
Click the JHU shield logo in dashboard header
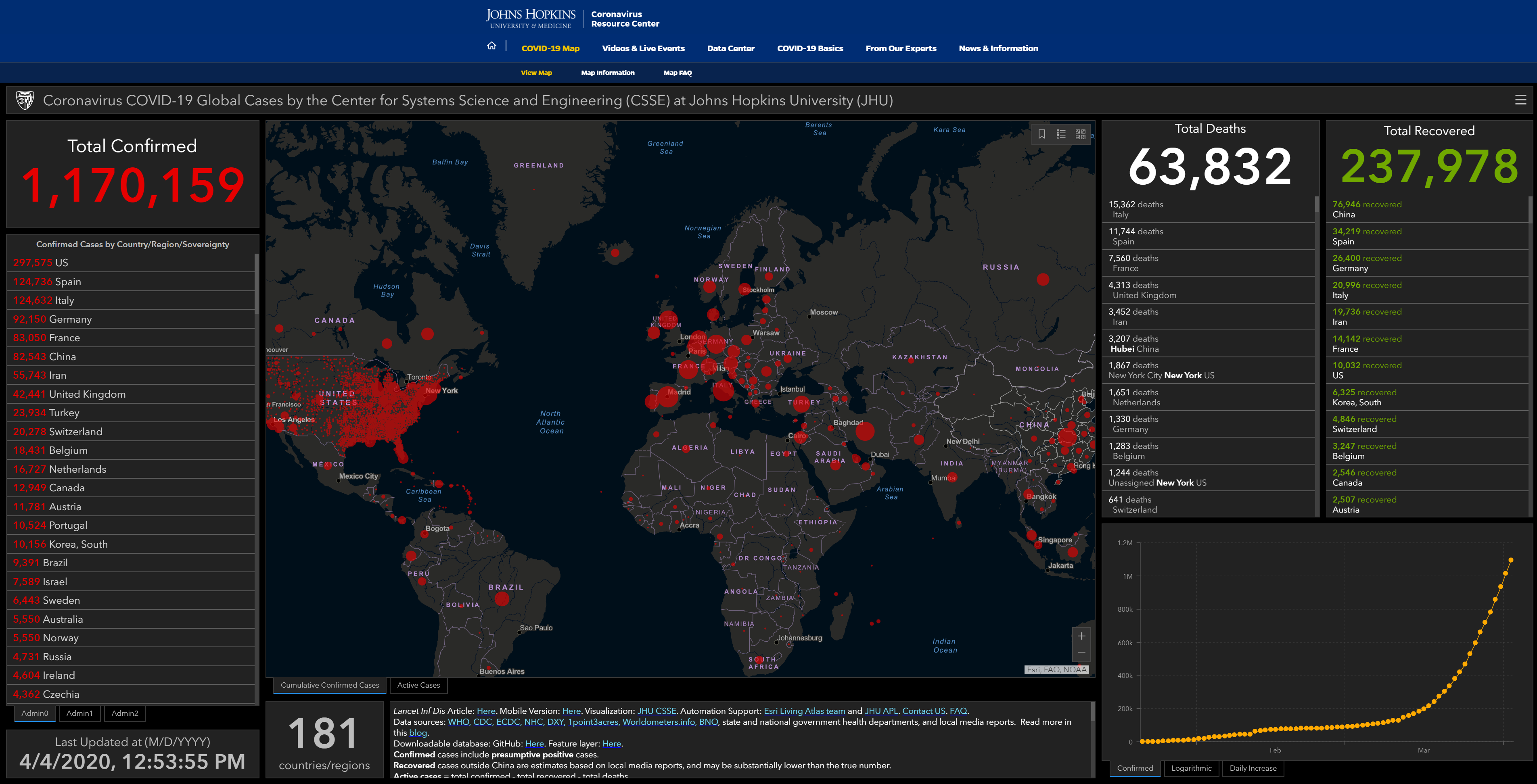(x=25, y=100)
